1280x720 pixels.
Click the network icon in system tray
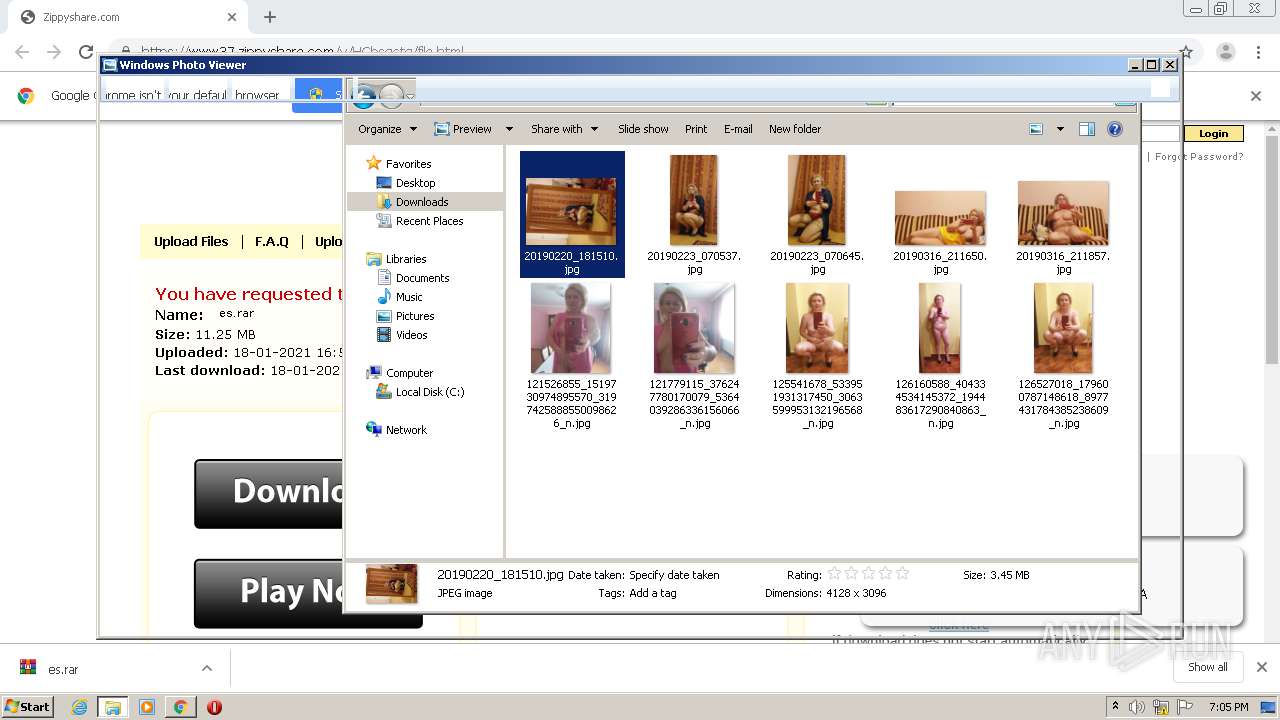pos(1160,707)
